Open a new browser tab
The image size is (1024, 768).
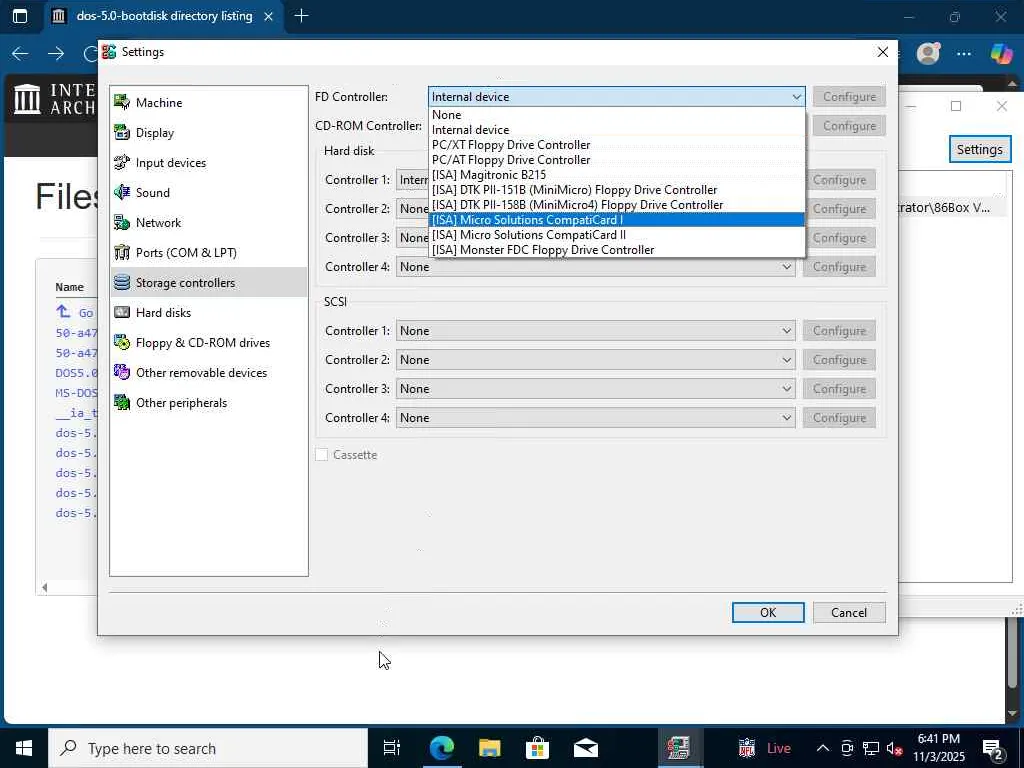click(302, 16)
